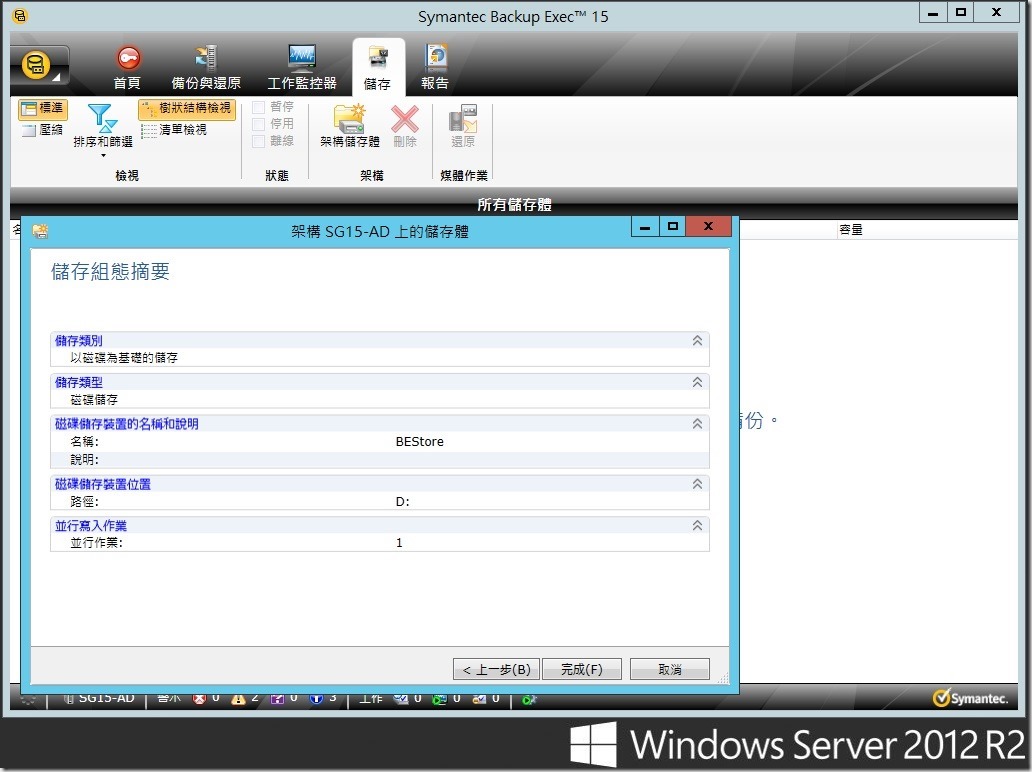The height and width of the screenshot is (772, 1032).
Task: Switch to 壓縮 compact view
Action: (x=43, y=130)
